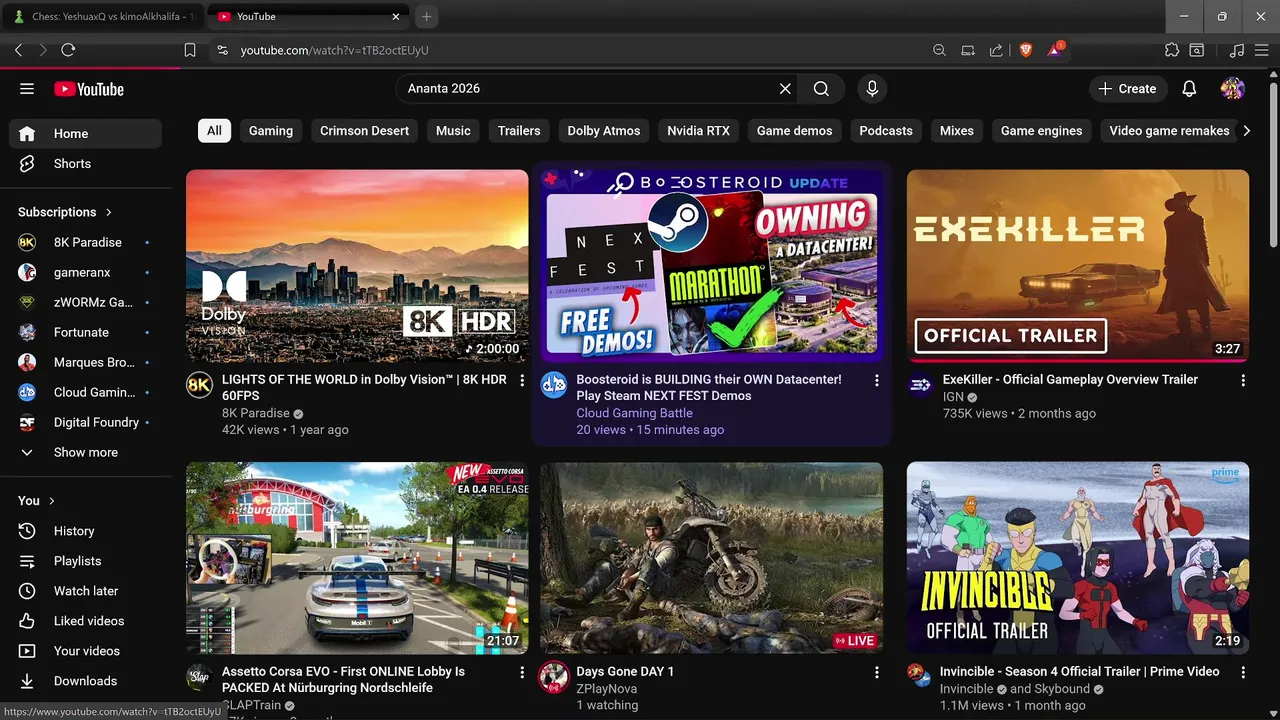Screen dimensions: 1280x720
Task: Open gameranx subscription channel
Action: coord(86,272)
